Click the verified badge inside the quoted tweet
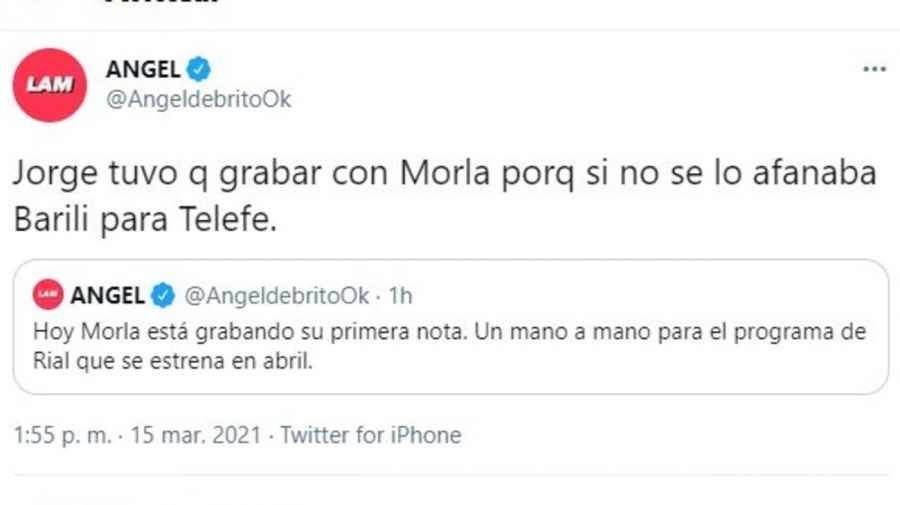The height and width of the screenshot is (505, 900). (x=164, y=295)
